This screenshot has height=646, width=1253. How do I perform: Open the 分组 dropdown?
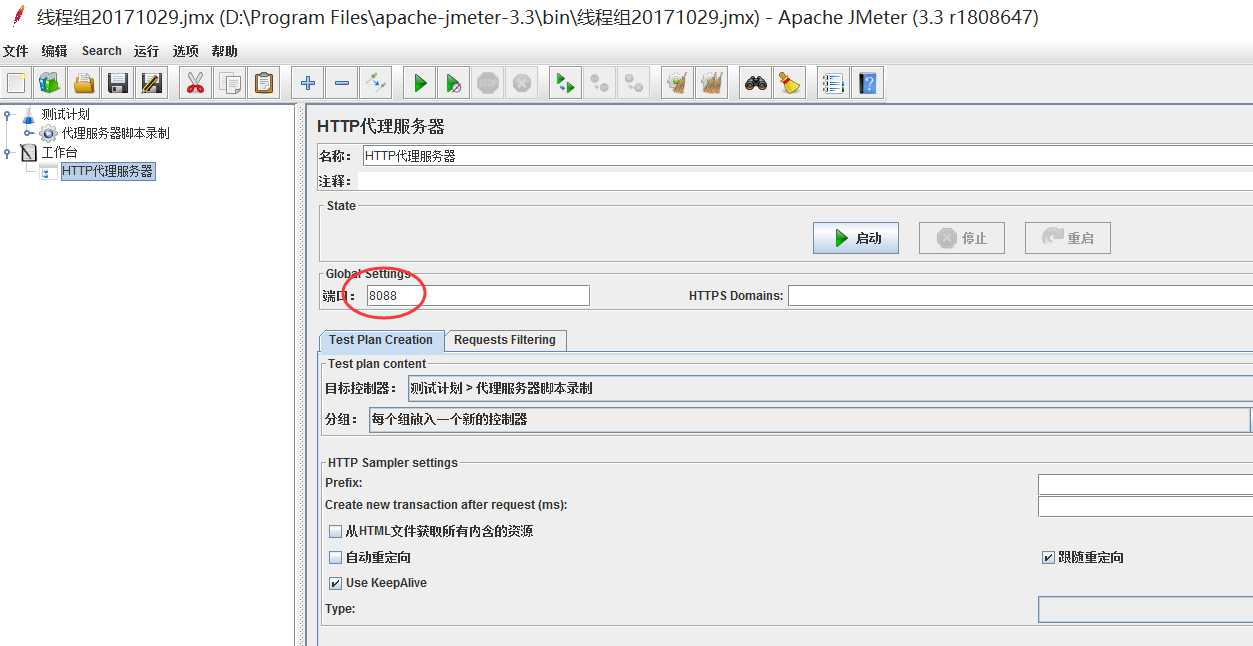coord(810,419)
